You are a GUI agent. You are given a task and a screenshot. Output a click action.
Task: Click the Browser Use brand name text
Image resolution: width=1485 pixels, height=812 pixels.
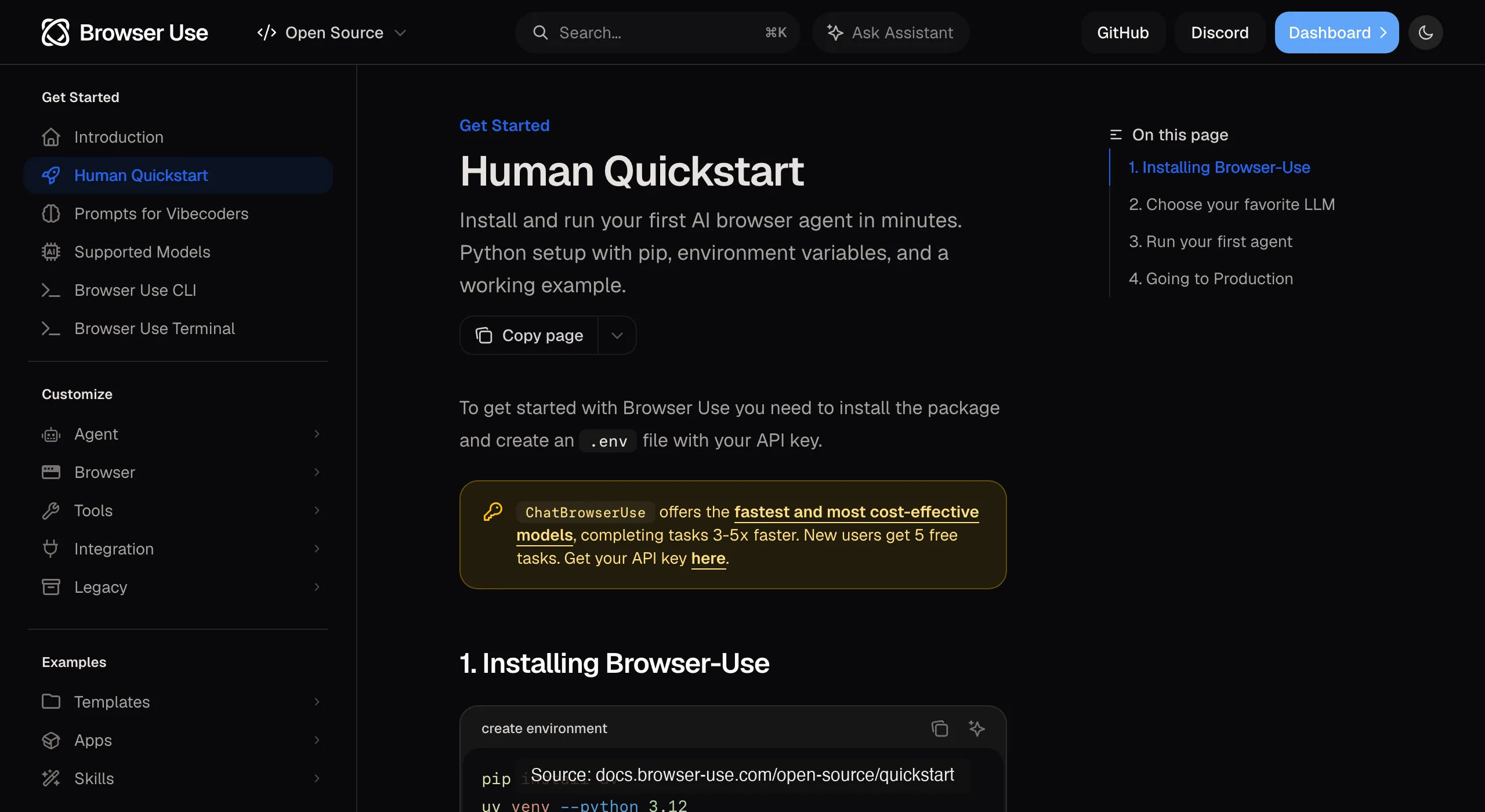143,32
